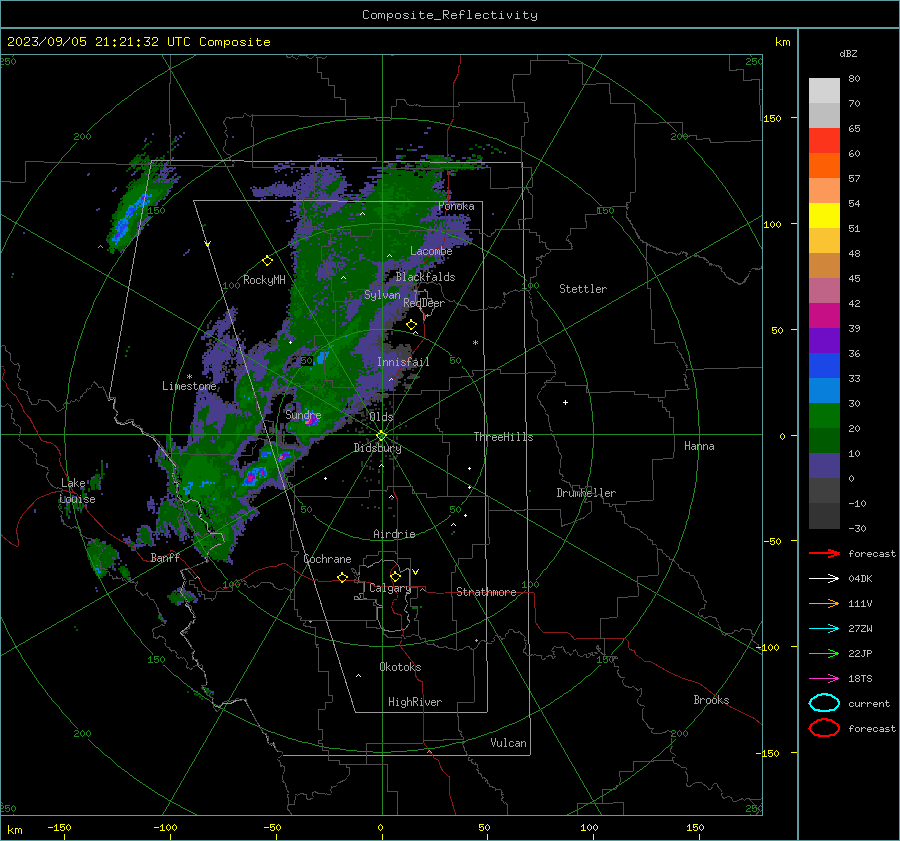
Task: Click the Sylvan label
Action: pos(382,294)
